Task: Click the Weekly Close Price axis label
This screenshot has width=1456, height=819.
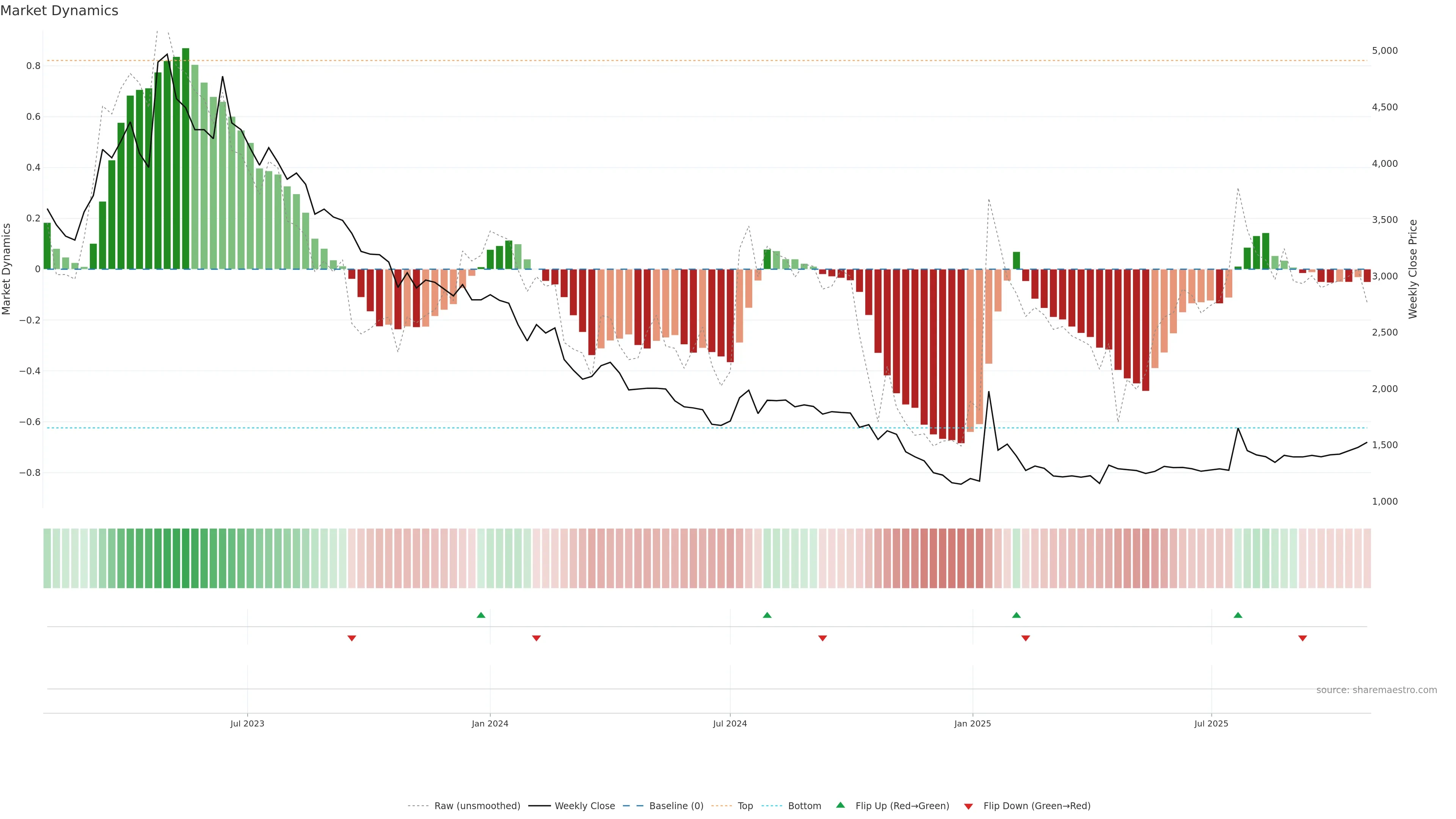Action: click(x=1412, y=269)
